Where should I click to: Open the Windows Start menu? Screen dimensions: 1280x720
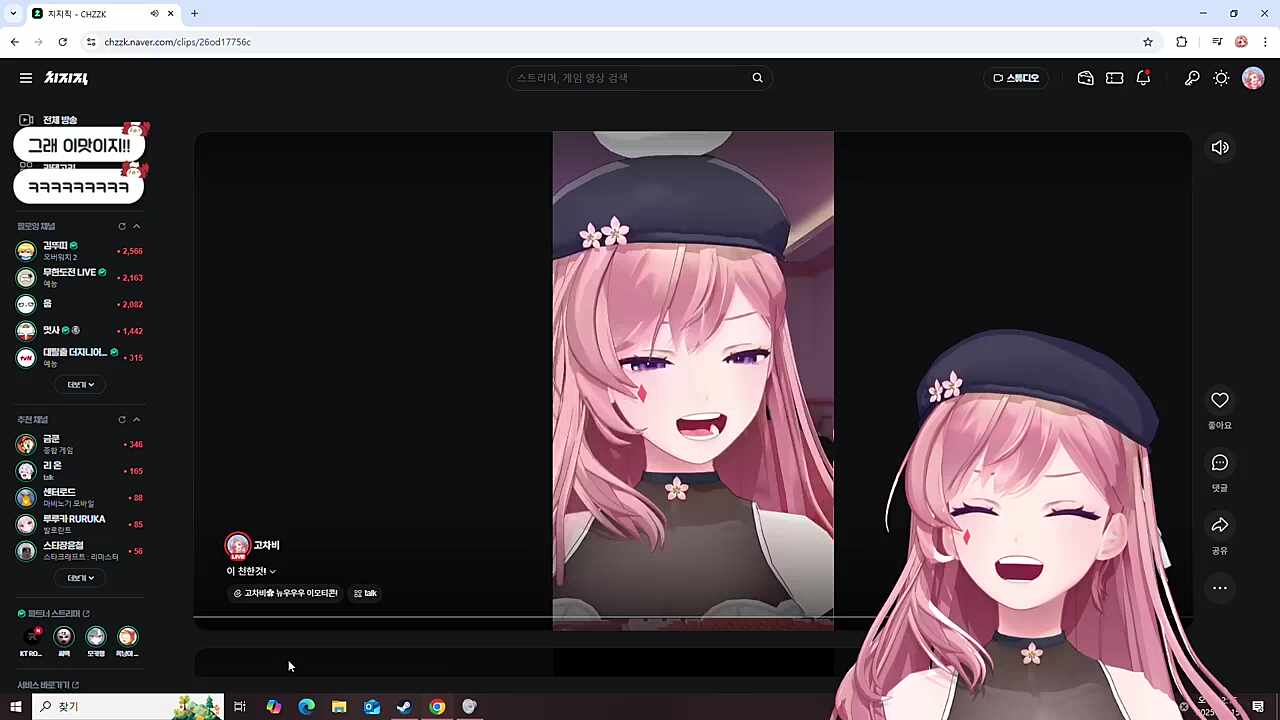coord(15,707)
